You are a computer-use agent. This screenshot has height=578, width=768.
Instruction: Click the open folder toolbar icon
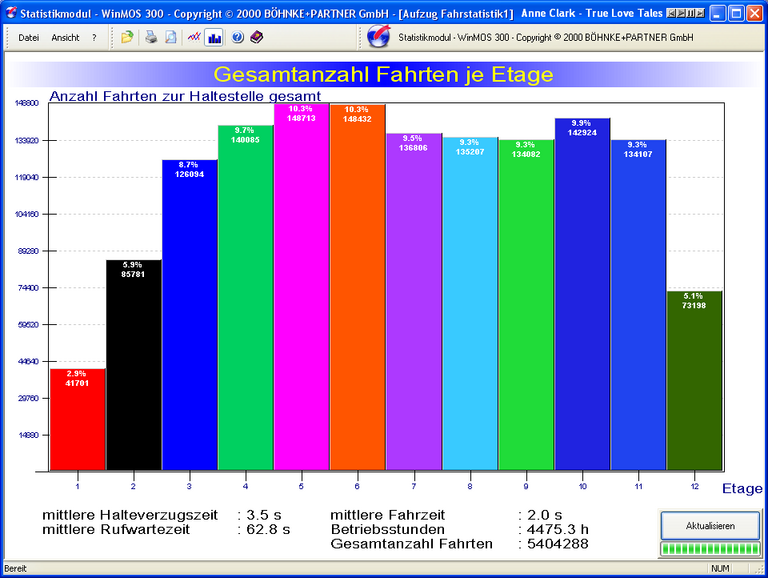[127, 37]
